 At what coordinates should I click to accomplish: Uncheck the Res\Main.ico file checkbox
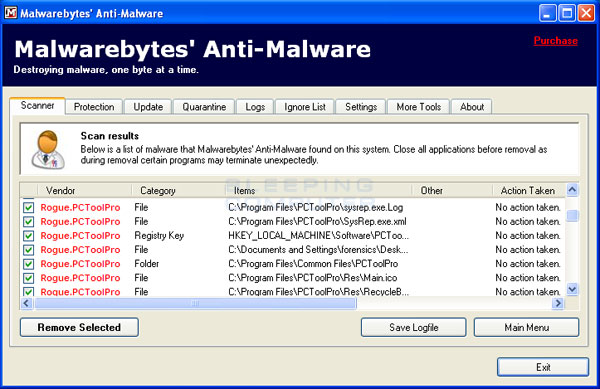pyautogui.click(x=28, y=278)
